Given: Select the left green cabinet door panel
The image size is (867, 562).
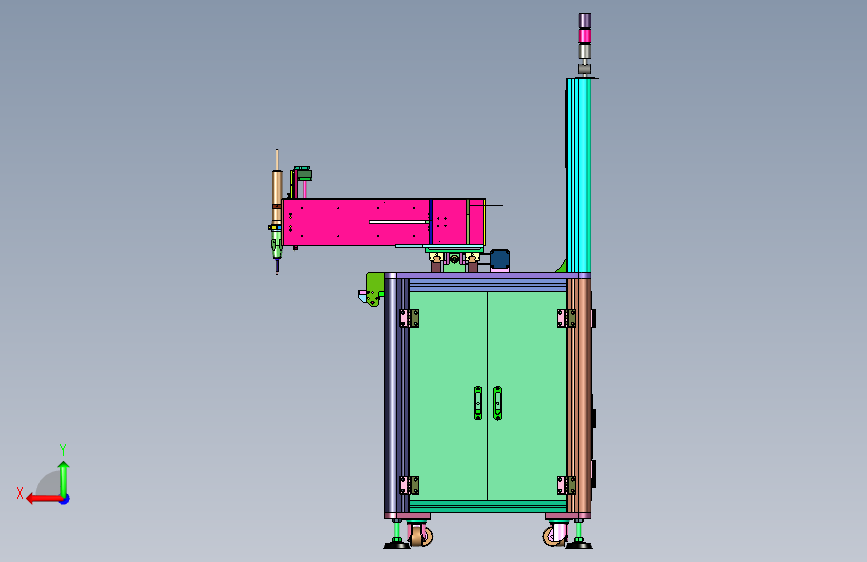Looking at the screenshot, I should click(x=448, y=395).
